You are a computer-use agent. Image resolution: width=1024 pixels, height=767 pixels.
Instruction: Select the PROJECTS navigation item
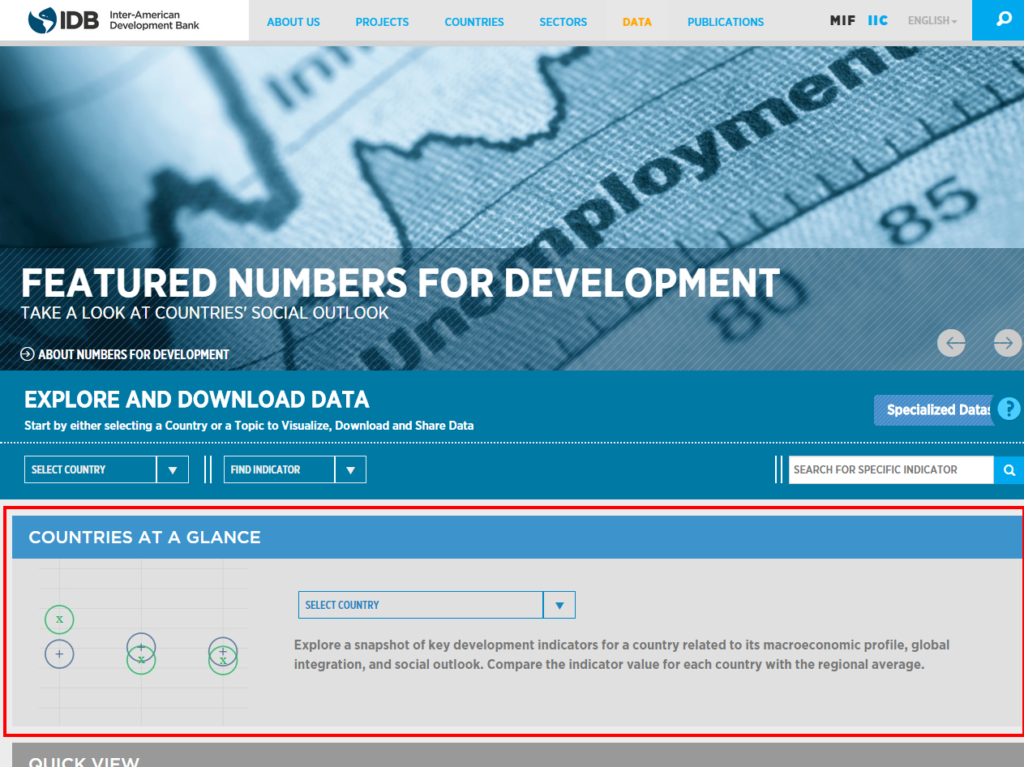(382, 20)
